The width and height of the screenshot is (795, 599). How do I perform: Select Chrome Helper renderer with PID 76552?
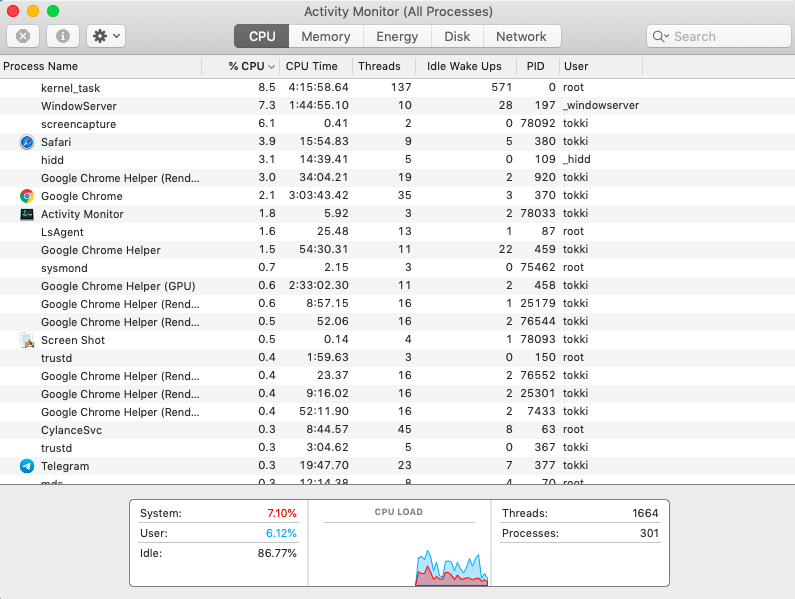[x=398, y=376]
